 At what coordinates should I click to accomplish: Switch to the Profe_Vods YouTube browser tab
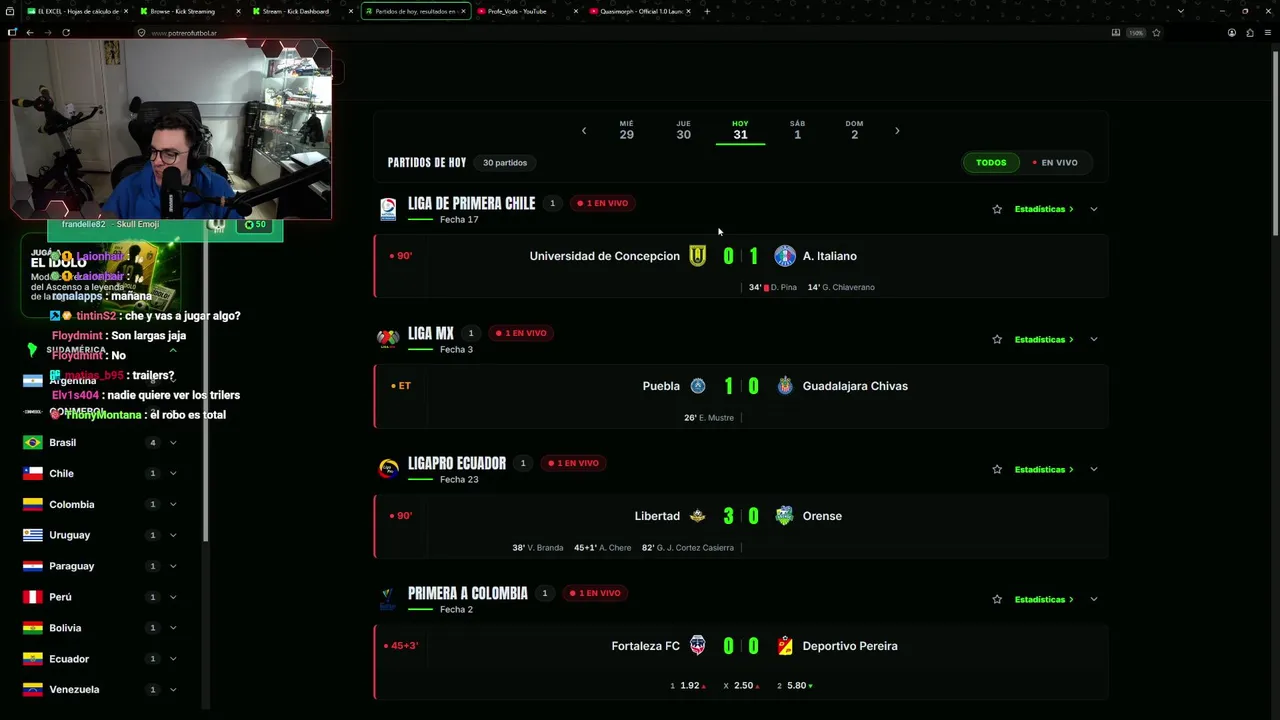tap(528, 11)
